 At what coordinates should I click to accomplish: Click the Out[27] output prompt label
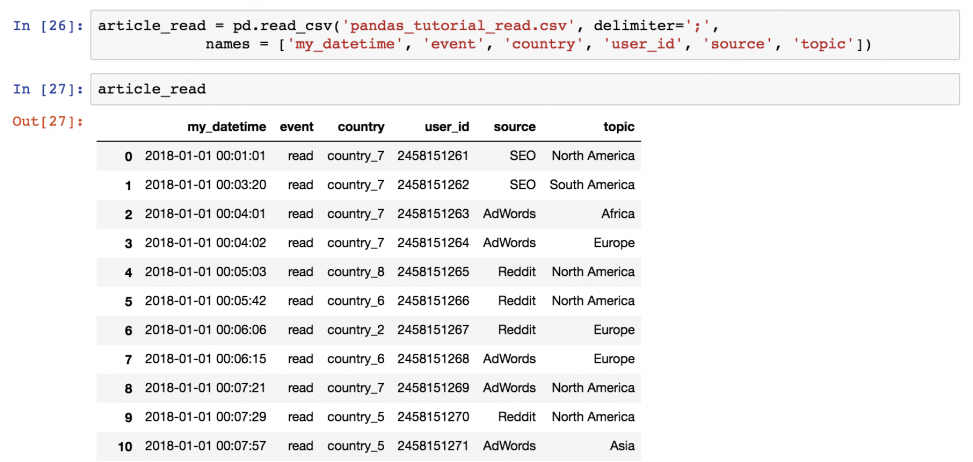click(x=47, y=122)
